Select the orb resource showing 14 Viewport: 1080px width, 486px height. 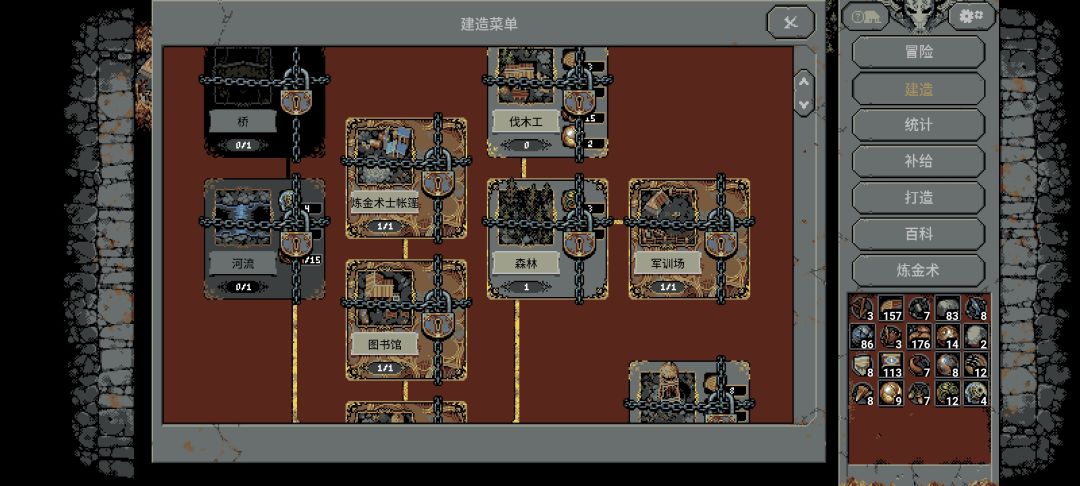948,337
